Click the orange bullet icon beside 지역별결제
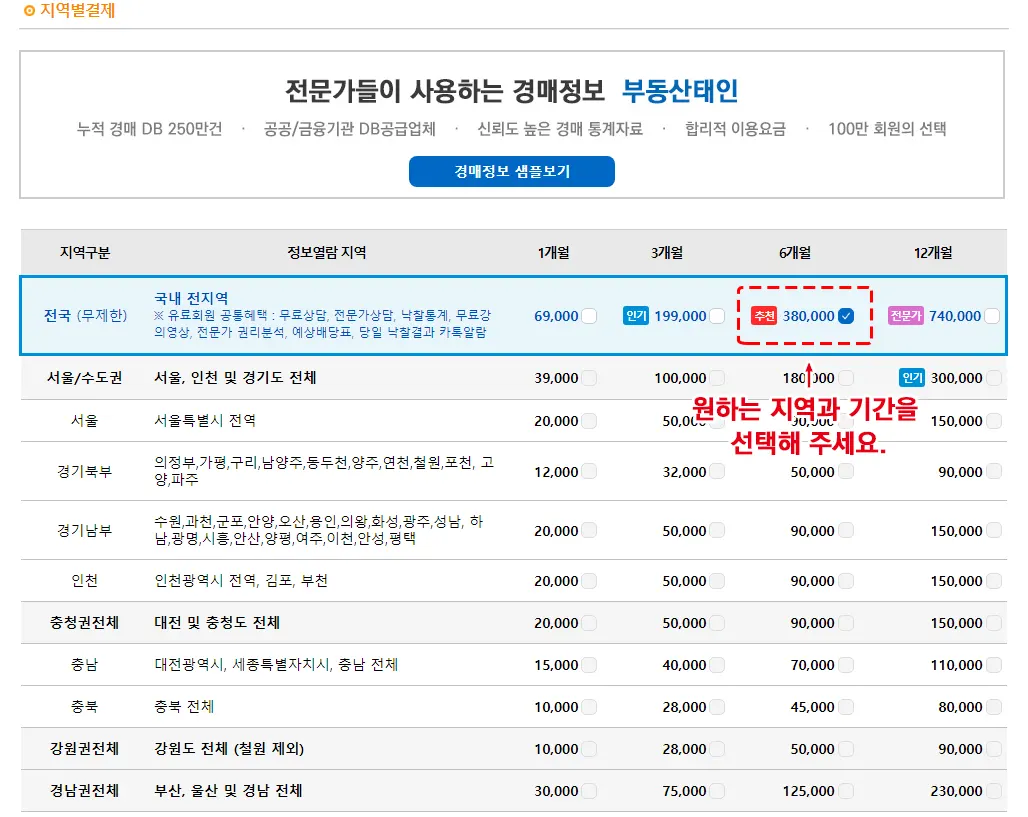The width and height of the screenshot is (1028, 817). tap(29, 11)
